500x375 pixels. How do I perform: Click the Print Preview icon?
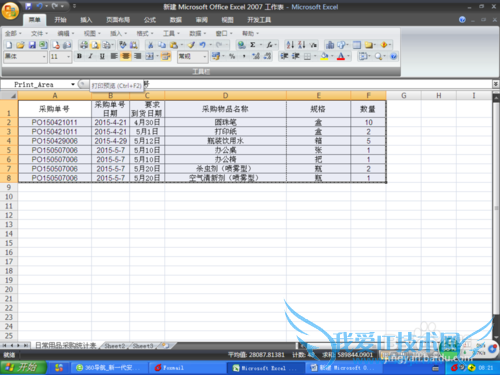point(95,45)
